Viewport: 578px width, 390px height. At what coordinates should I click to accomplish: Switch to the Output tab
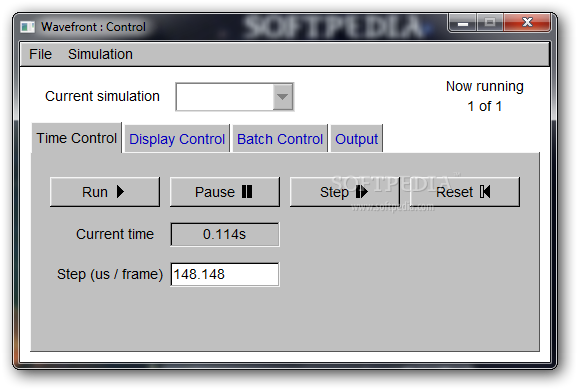pos(356,139)
